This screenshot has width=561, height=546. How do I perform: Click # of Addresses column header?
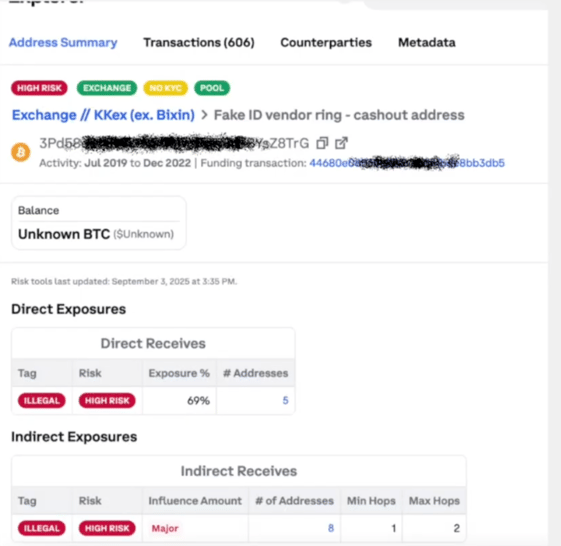click(294, 501)
